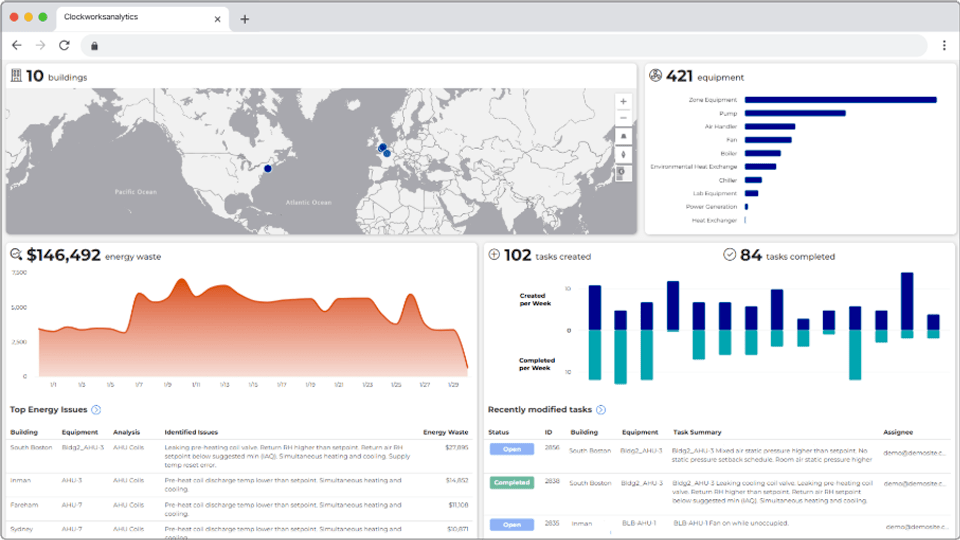Select the Zone Equipment bar
The width and height of the screenshot is (960, 540).
841,100
